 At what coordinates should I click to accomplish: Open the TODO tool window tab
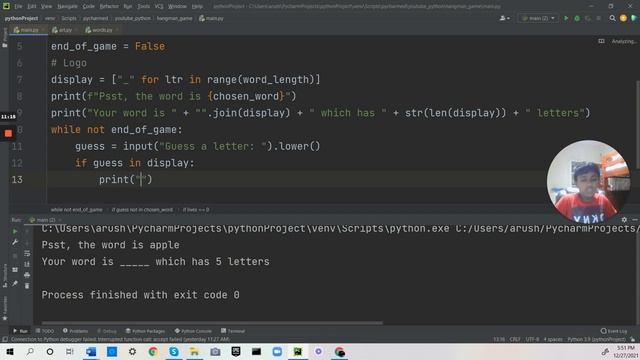click(45, 331)
